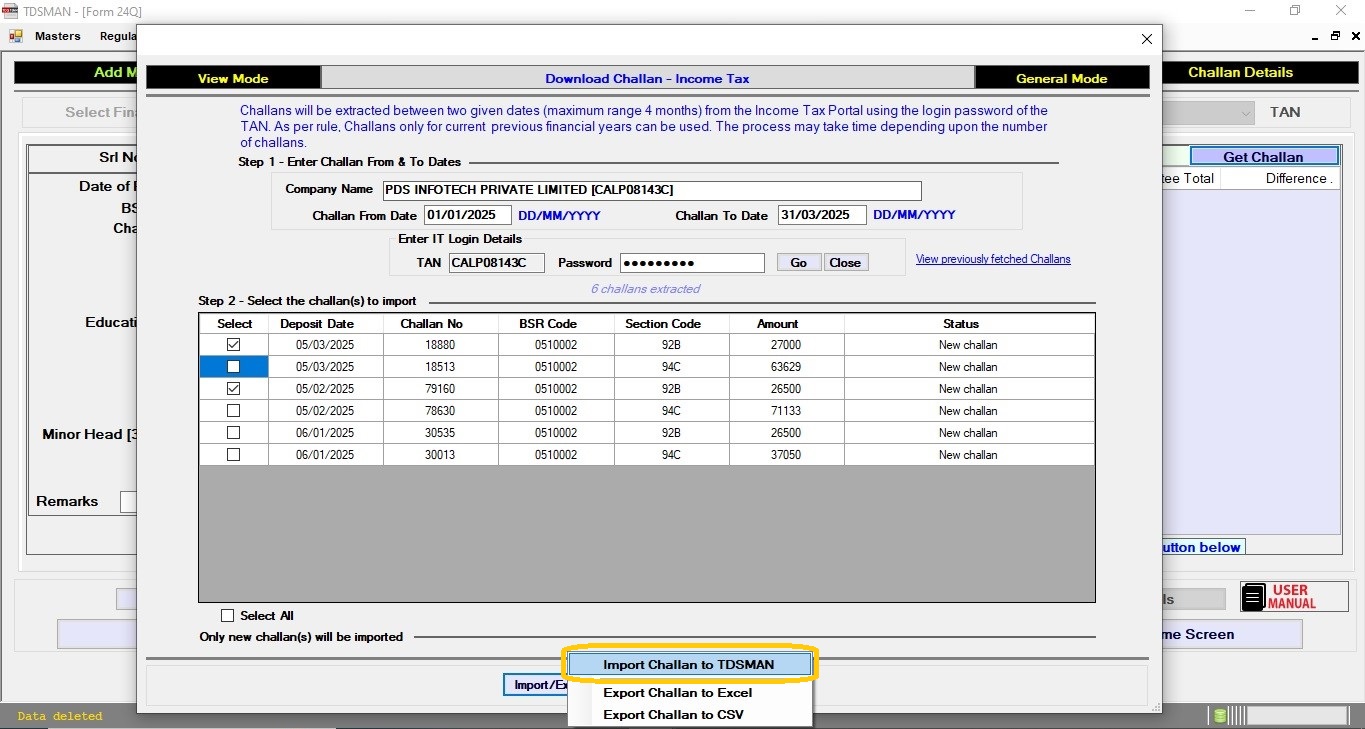Image resolution: width=1365 pixels, height=729 pixels.
Task: Expand the dropdown next to TAN
Action: click(x=1245, y=113)
